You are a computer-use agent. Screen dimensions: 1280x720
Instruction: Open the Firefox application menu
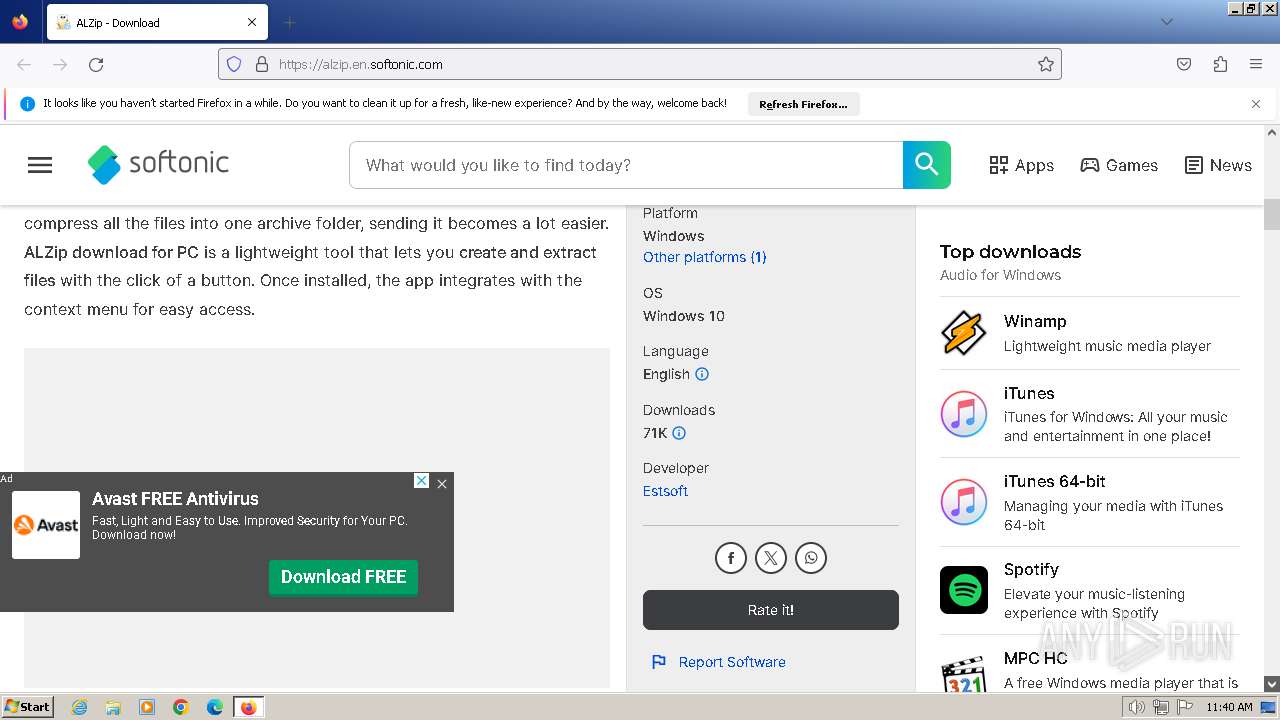(1256, 64)
